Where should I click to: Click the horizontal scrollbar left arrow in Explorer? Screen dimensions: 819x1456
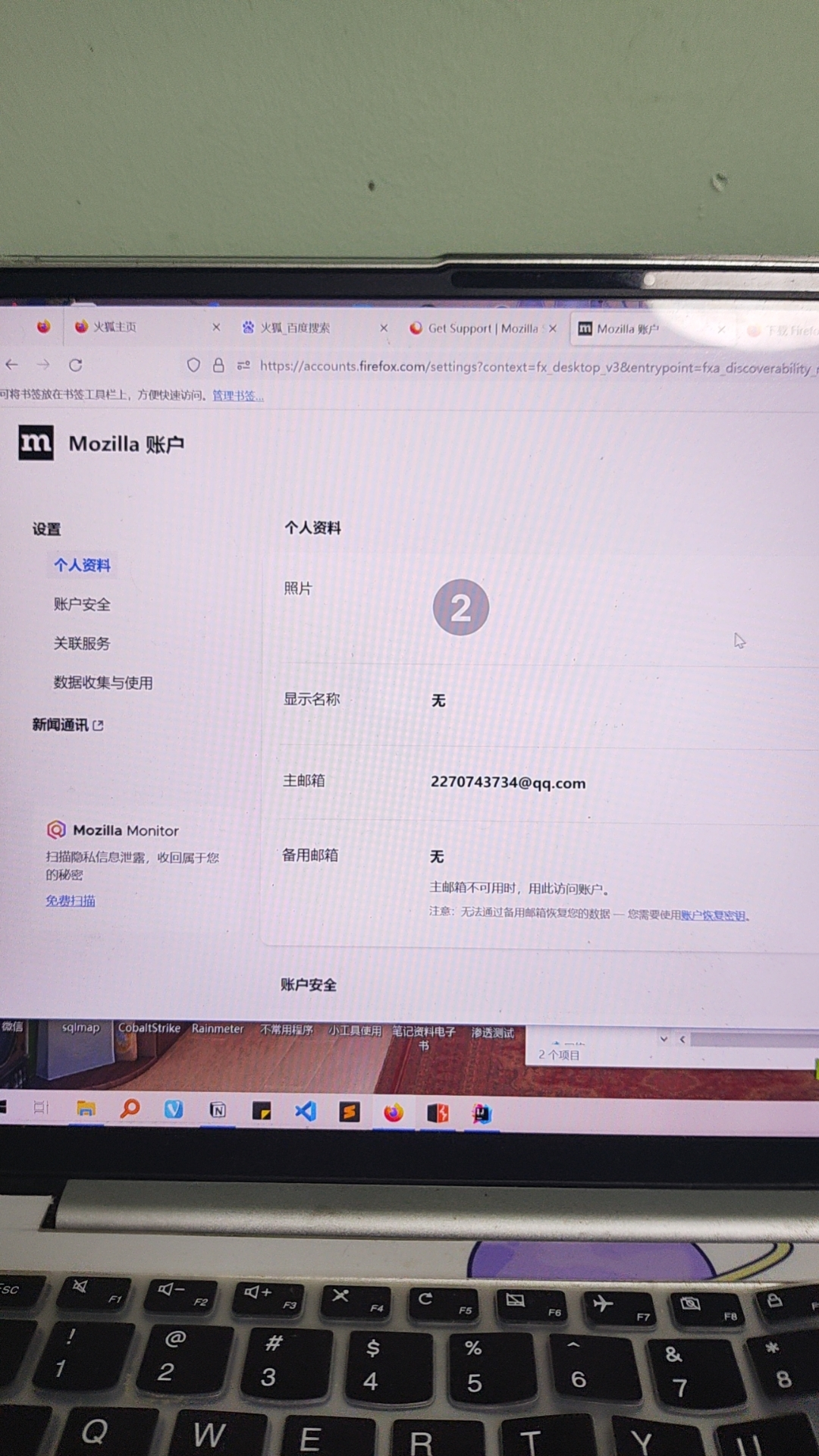(682, 1039)
